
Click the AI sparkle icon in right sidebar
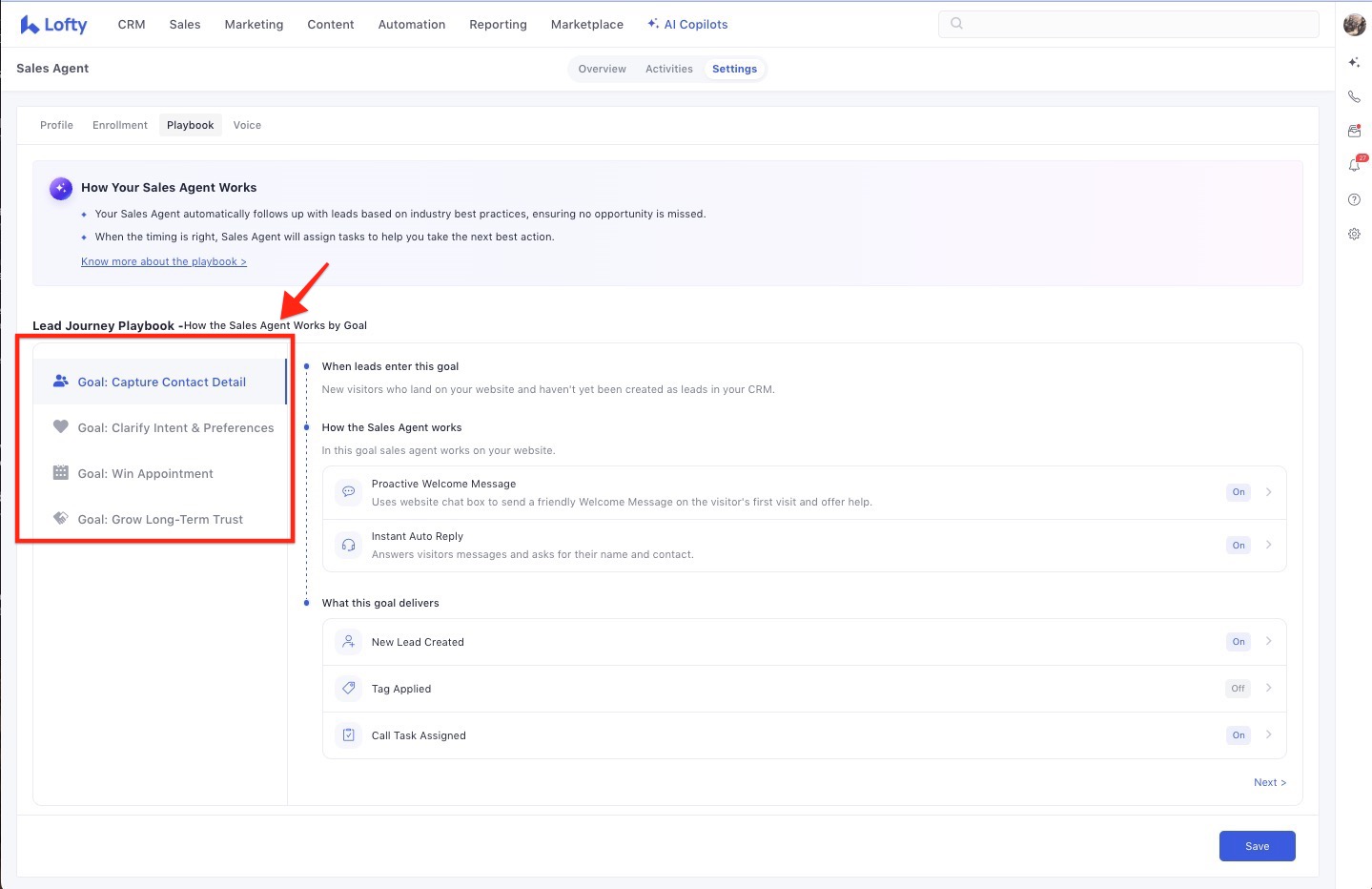(1354, 62)
